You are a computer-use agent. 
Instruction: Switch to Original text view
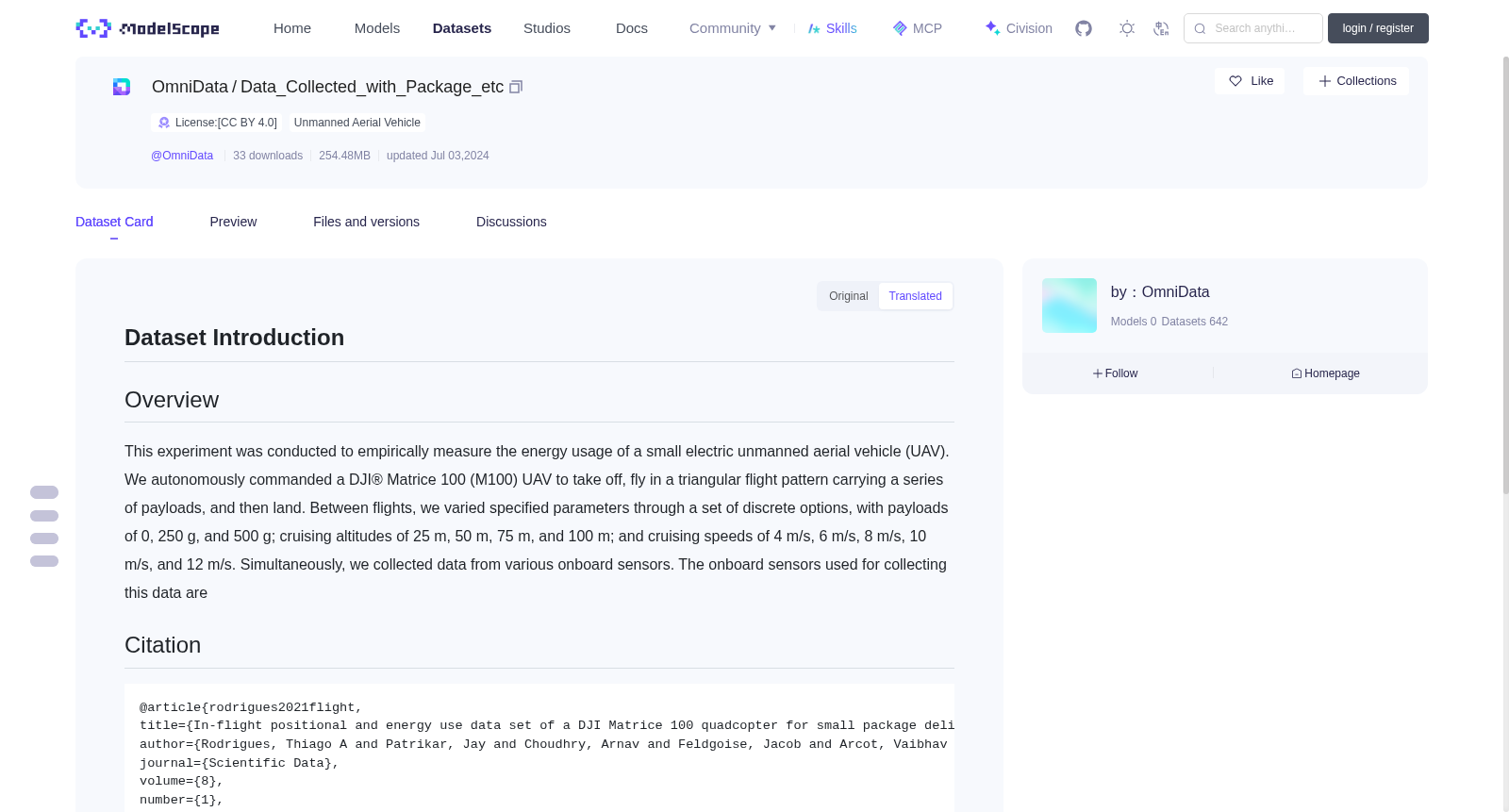pos(848,296)
